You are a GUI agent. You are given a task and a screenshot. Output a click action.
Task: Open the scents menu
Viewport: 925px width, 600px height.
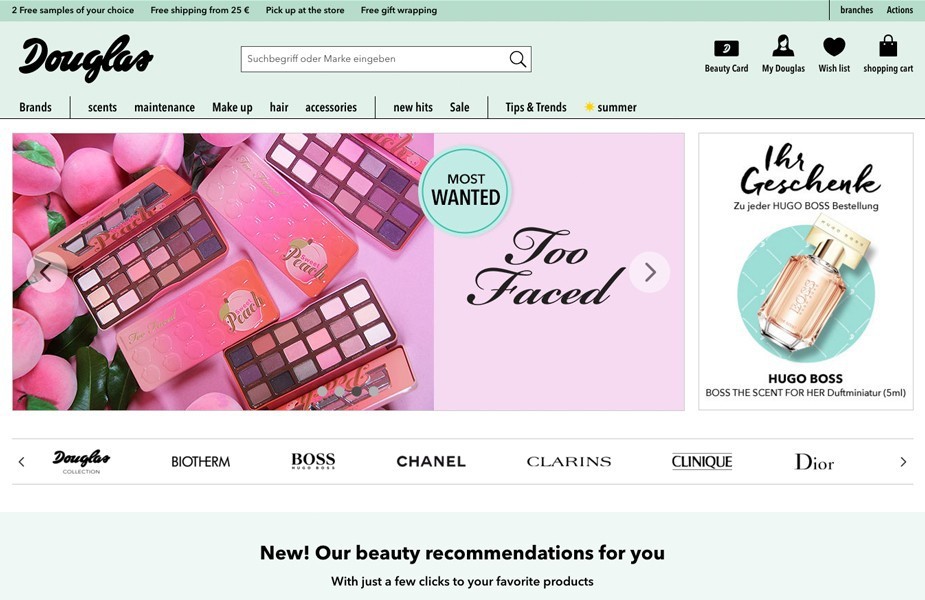[103, 107]
